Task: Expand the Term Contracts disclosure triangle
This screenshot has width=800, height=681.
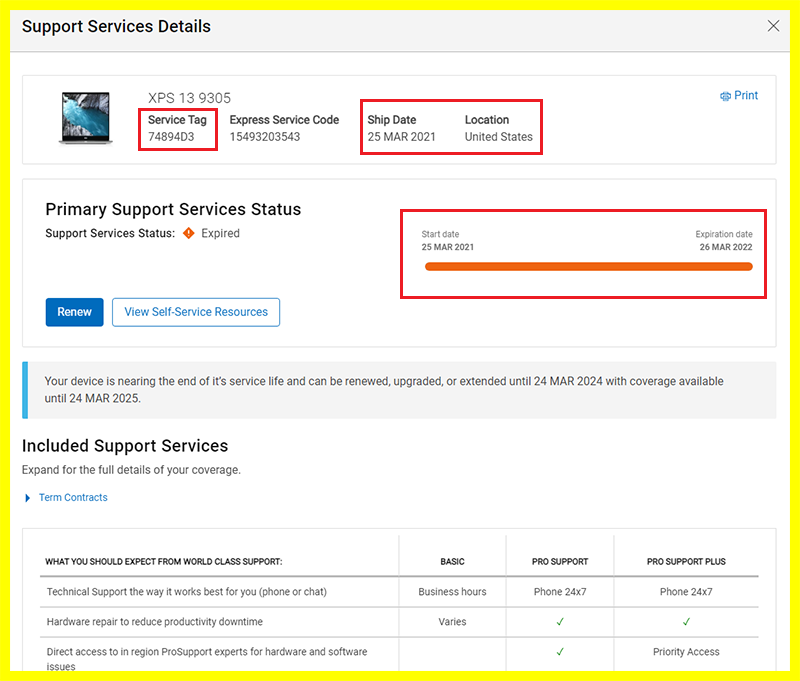Action: pos(28,498)
